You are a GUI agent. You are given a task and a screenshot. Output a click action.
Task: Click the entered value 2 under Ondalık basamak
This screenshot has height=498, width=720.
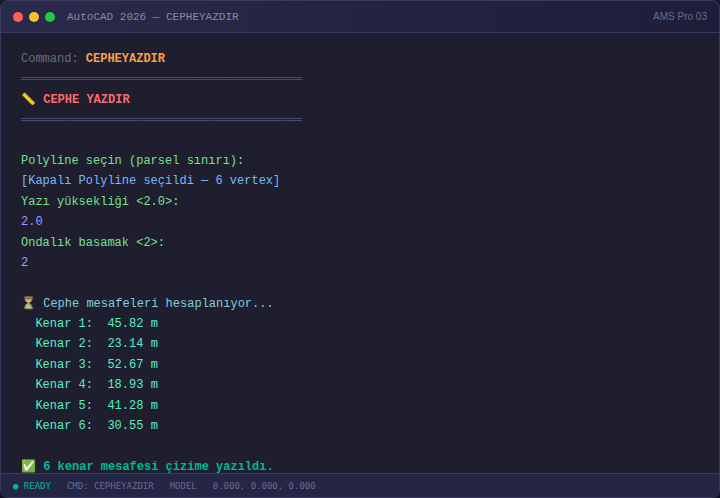click(25, 262)
